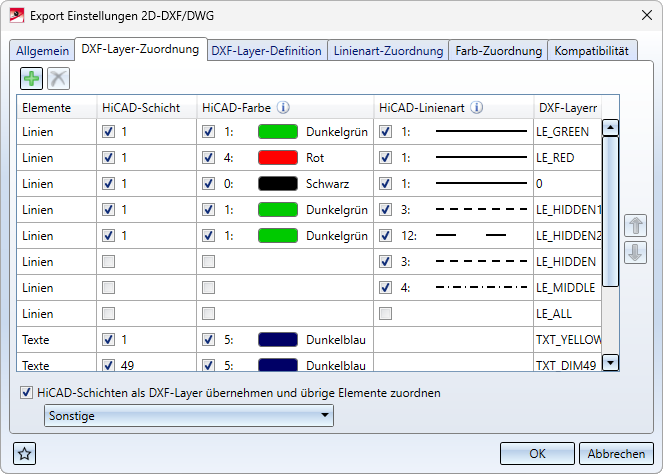Click the Elemente column header

tap(57, 107)
